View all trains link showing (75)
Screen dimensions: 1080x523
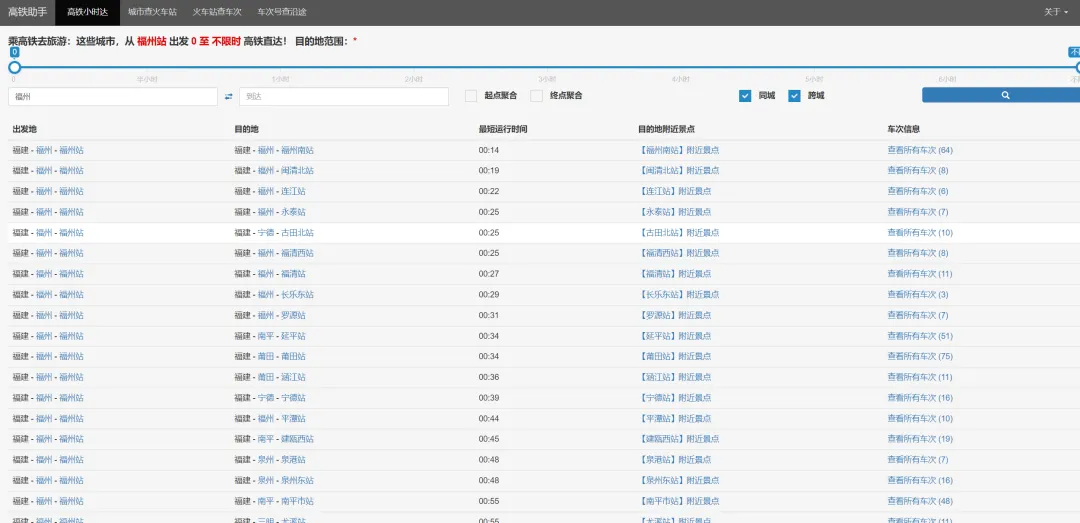tap(920, 357)
